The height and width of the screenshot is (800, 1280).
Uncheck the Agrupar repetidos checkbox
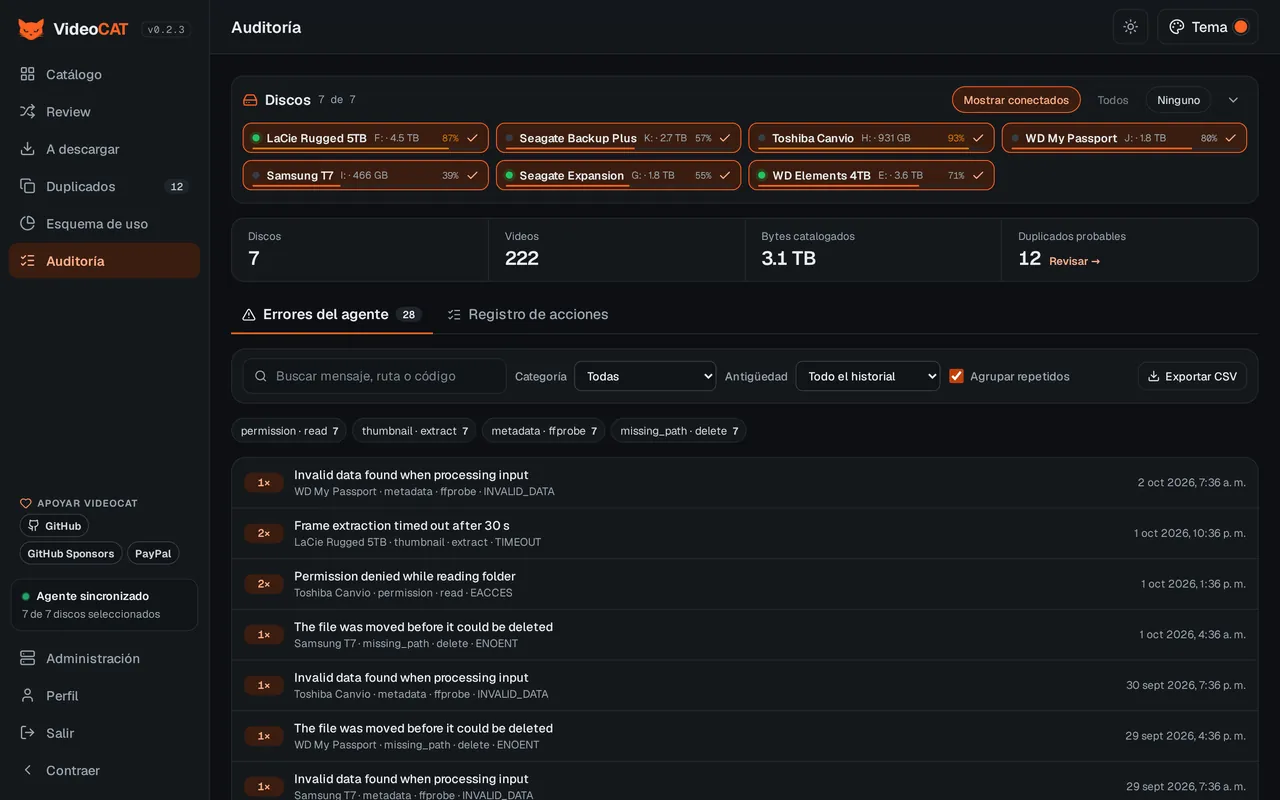click(956, 376)
